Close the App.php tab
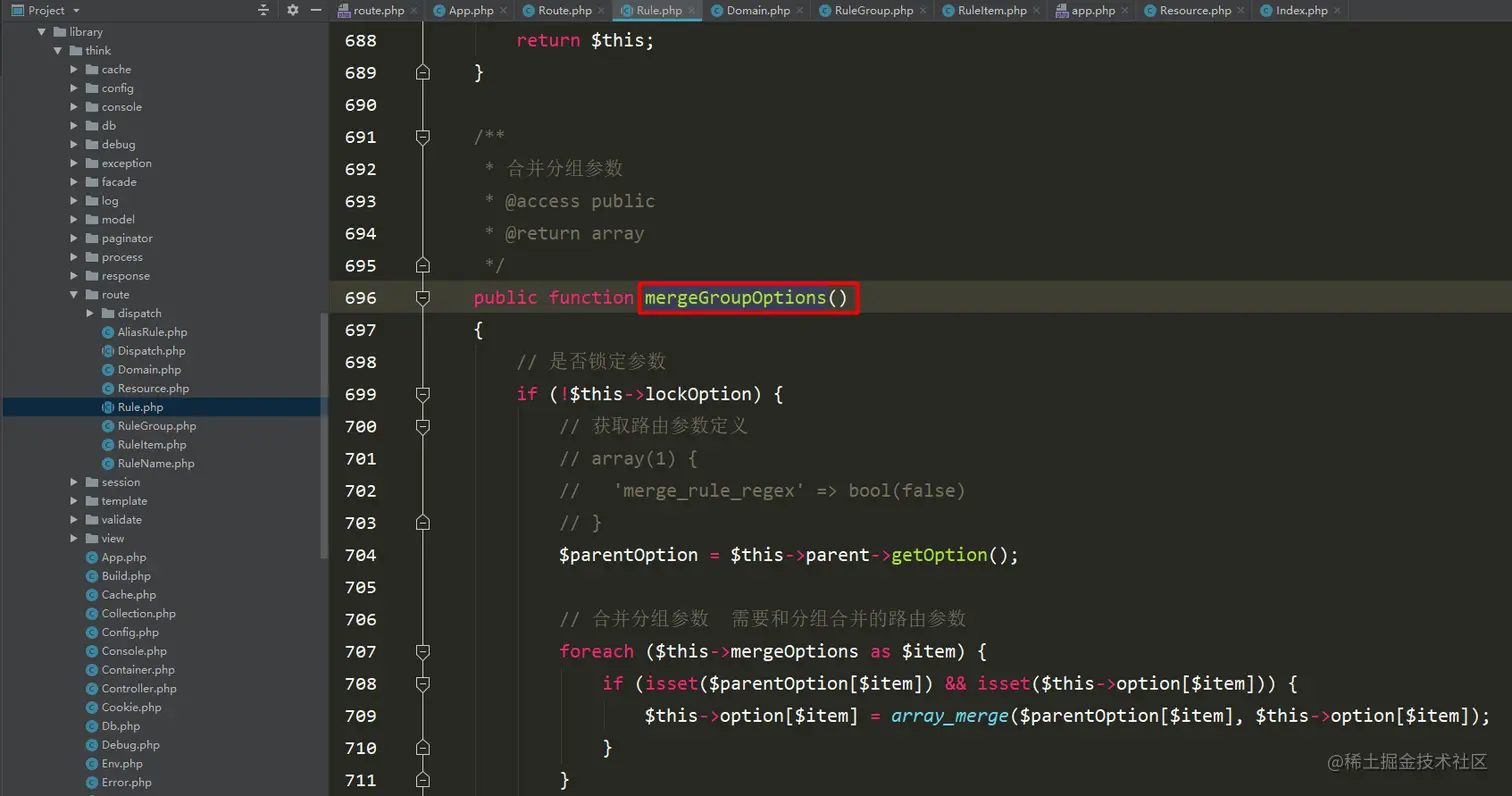 point(502,11)
